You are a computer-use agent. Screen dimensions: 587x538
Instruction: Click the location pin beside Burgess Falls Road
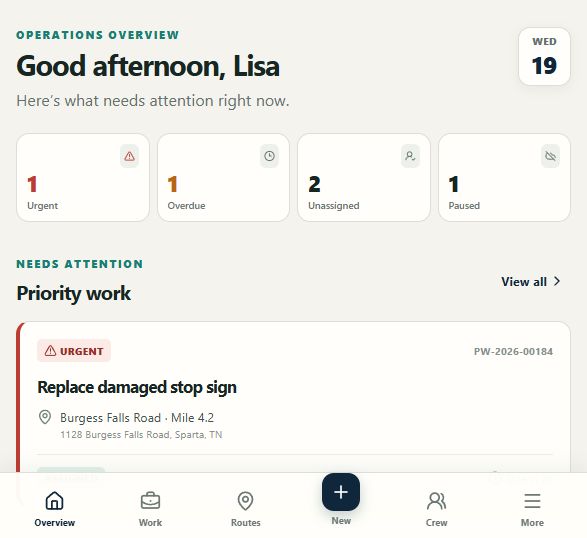(45, 417)
